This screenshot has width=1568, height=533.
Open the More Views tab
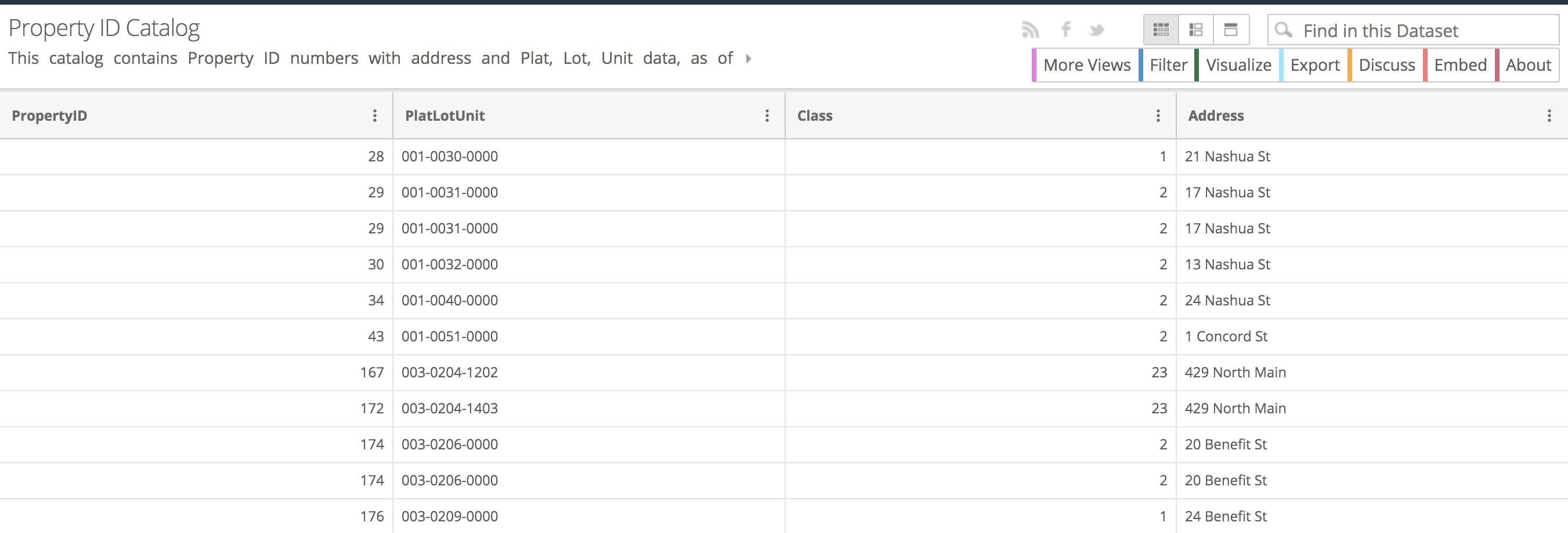[1086, 64]
